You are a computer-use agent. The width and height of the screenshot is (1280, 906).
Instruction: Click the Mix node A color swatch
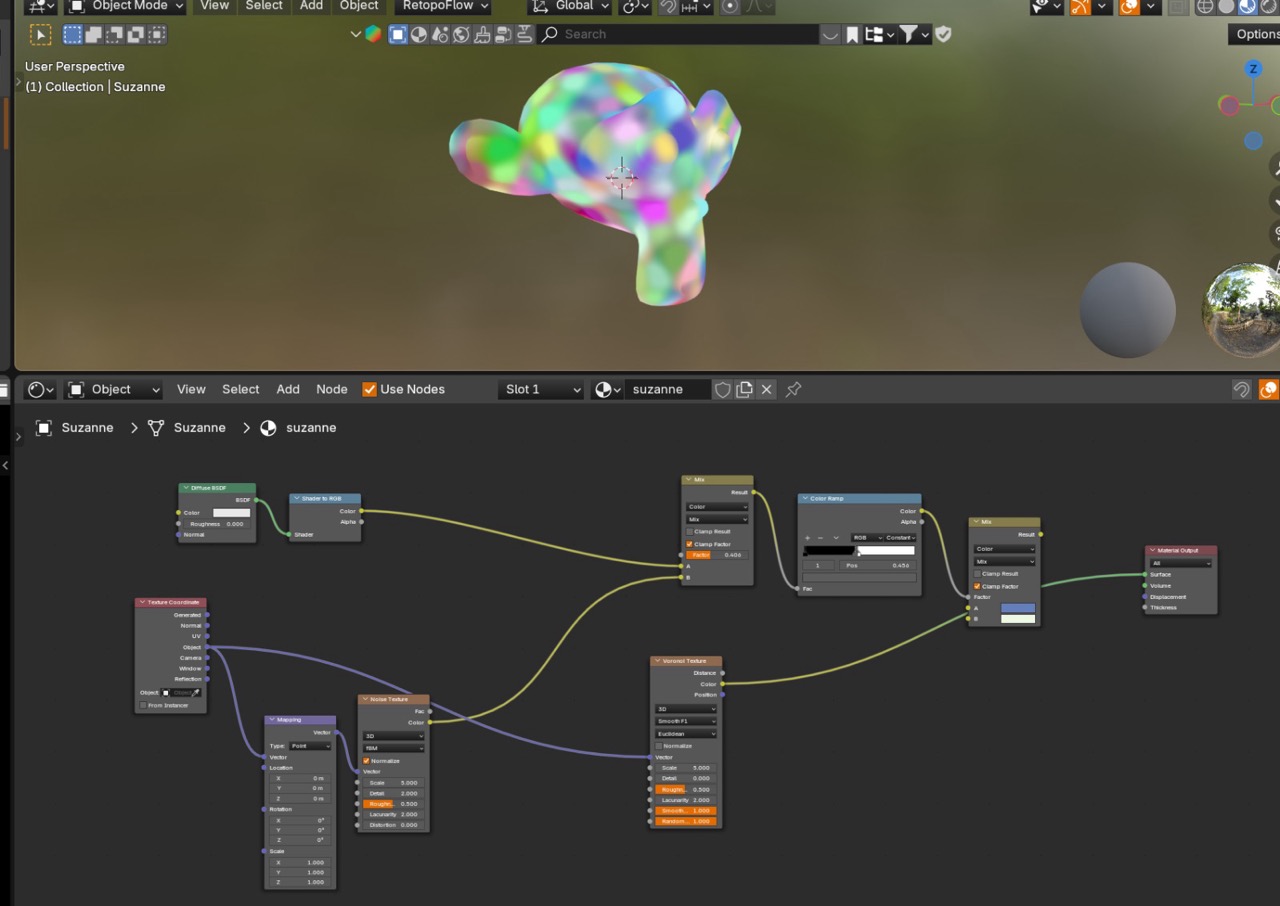click(x=1018, y=608)
